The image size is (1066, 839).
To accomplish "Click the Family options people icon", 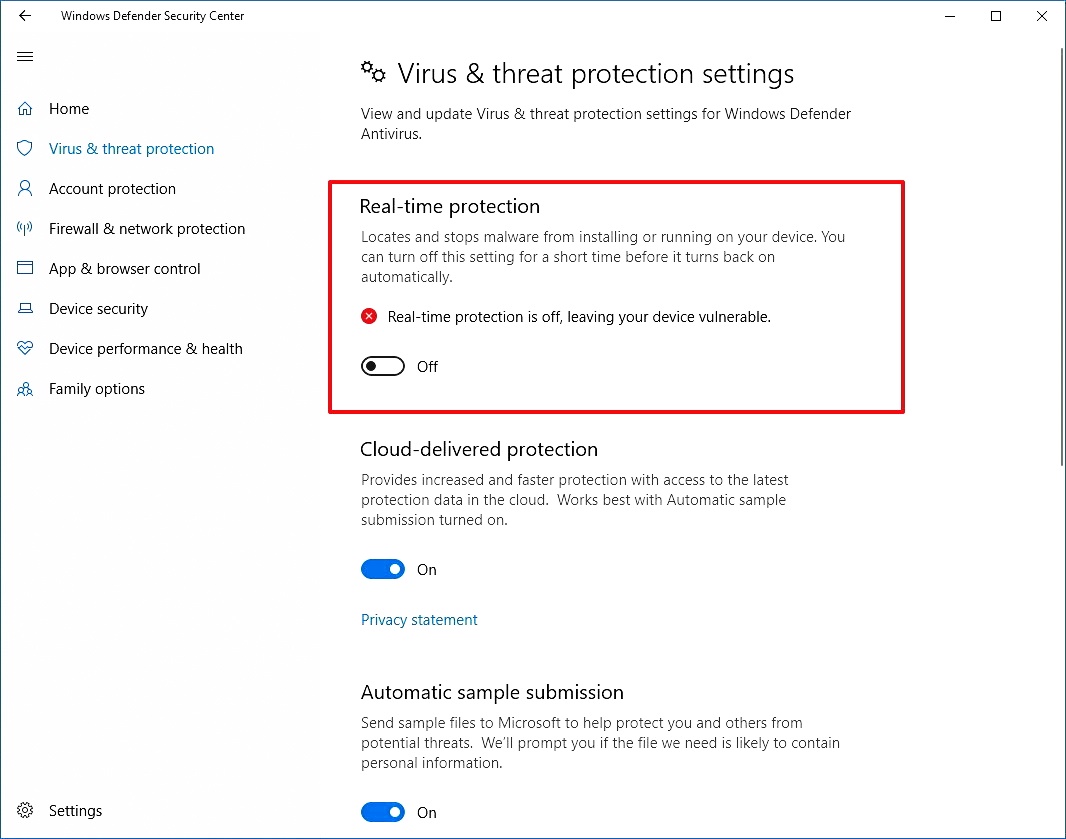I will [x=25, y=389].
